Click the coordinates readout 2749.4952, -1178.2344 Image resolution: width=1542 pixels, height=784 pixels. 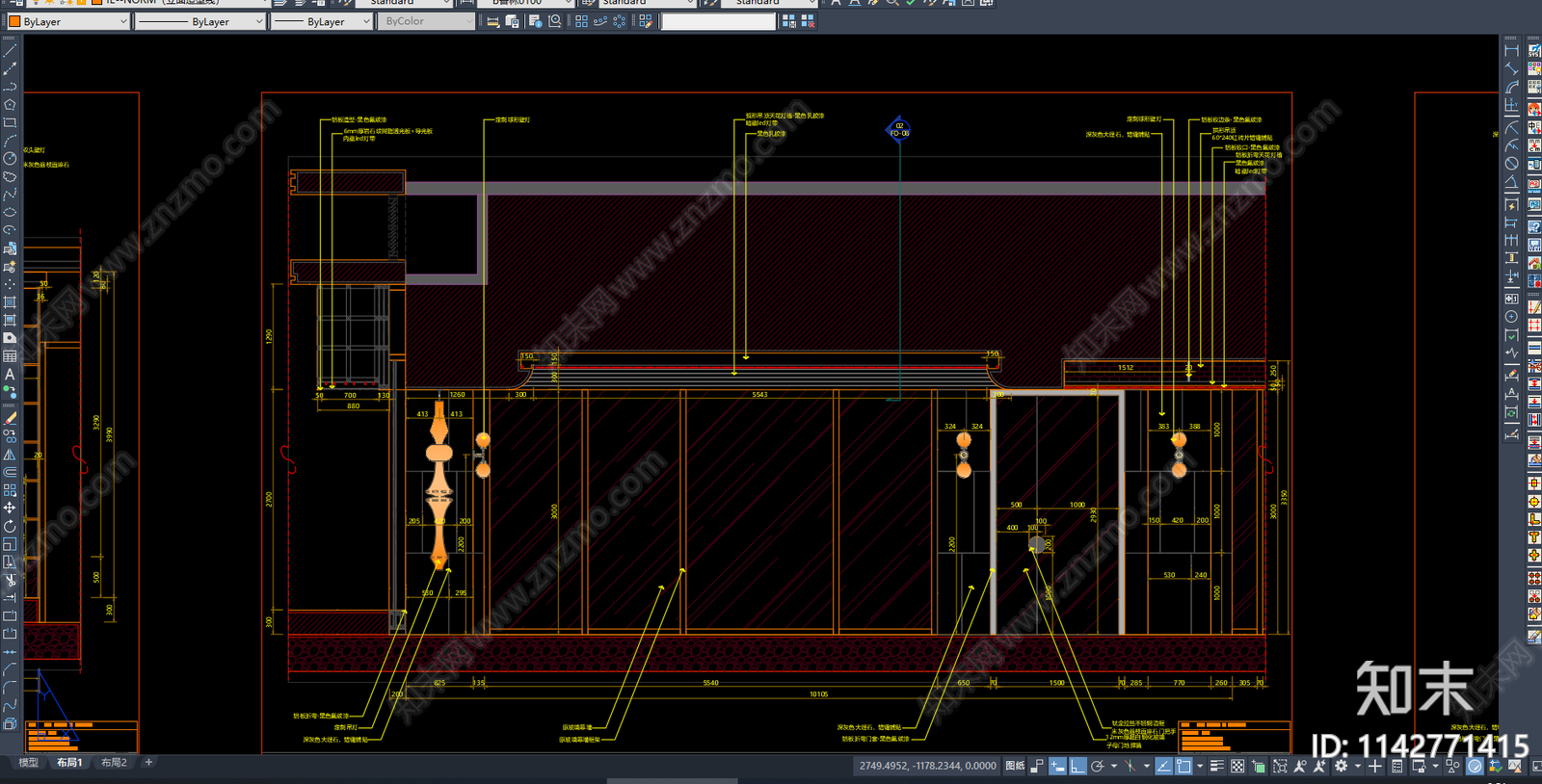point(928,766)
